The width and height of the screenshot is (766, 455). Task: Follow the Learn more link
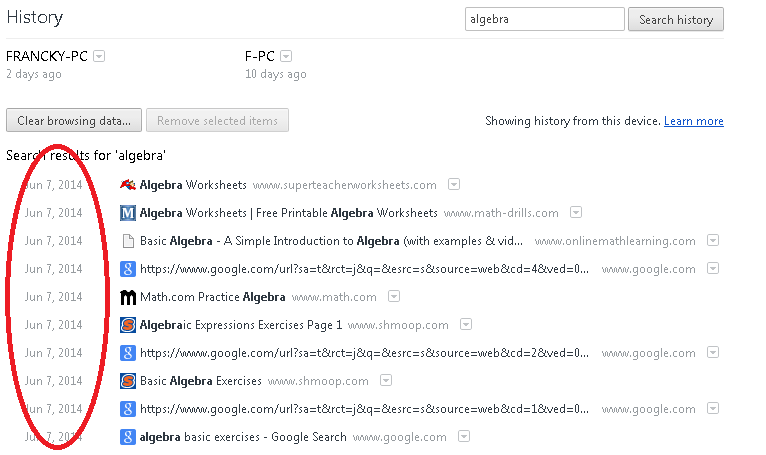(693, 121)
